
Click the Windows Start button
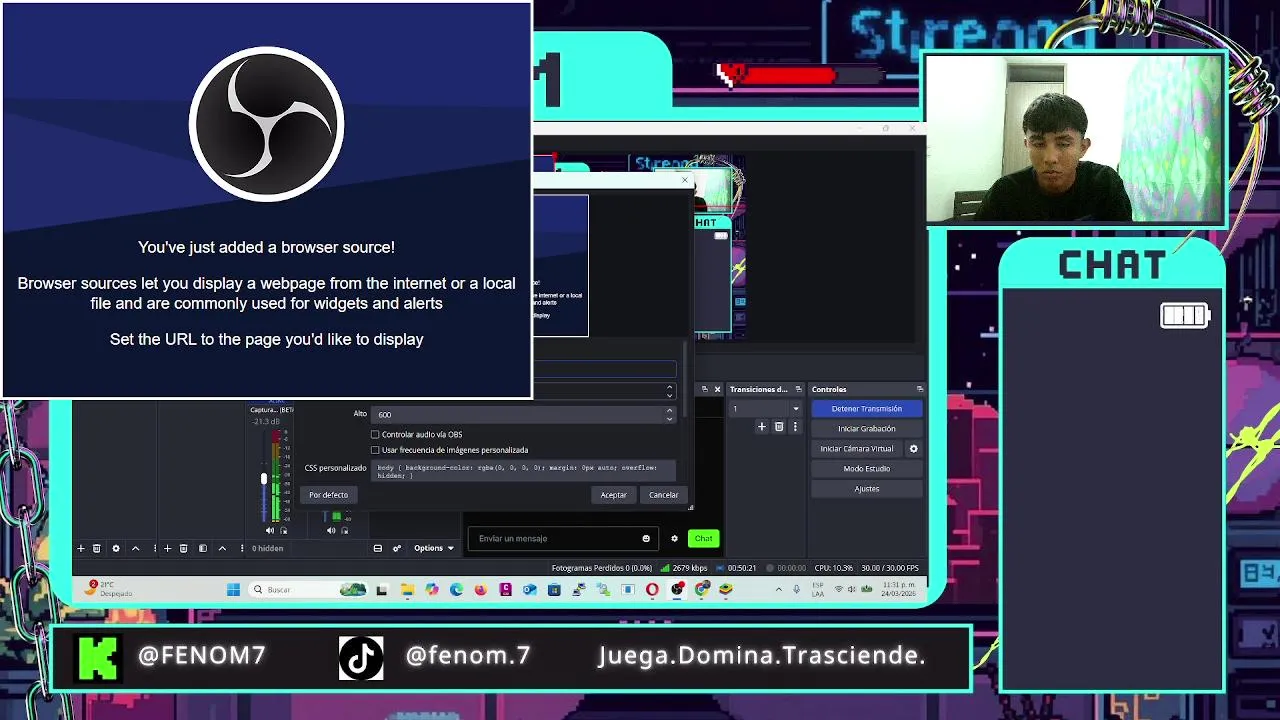pyautogui.click(x=233, y=590)
